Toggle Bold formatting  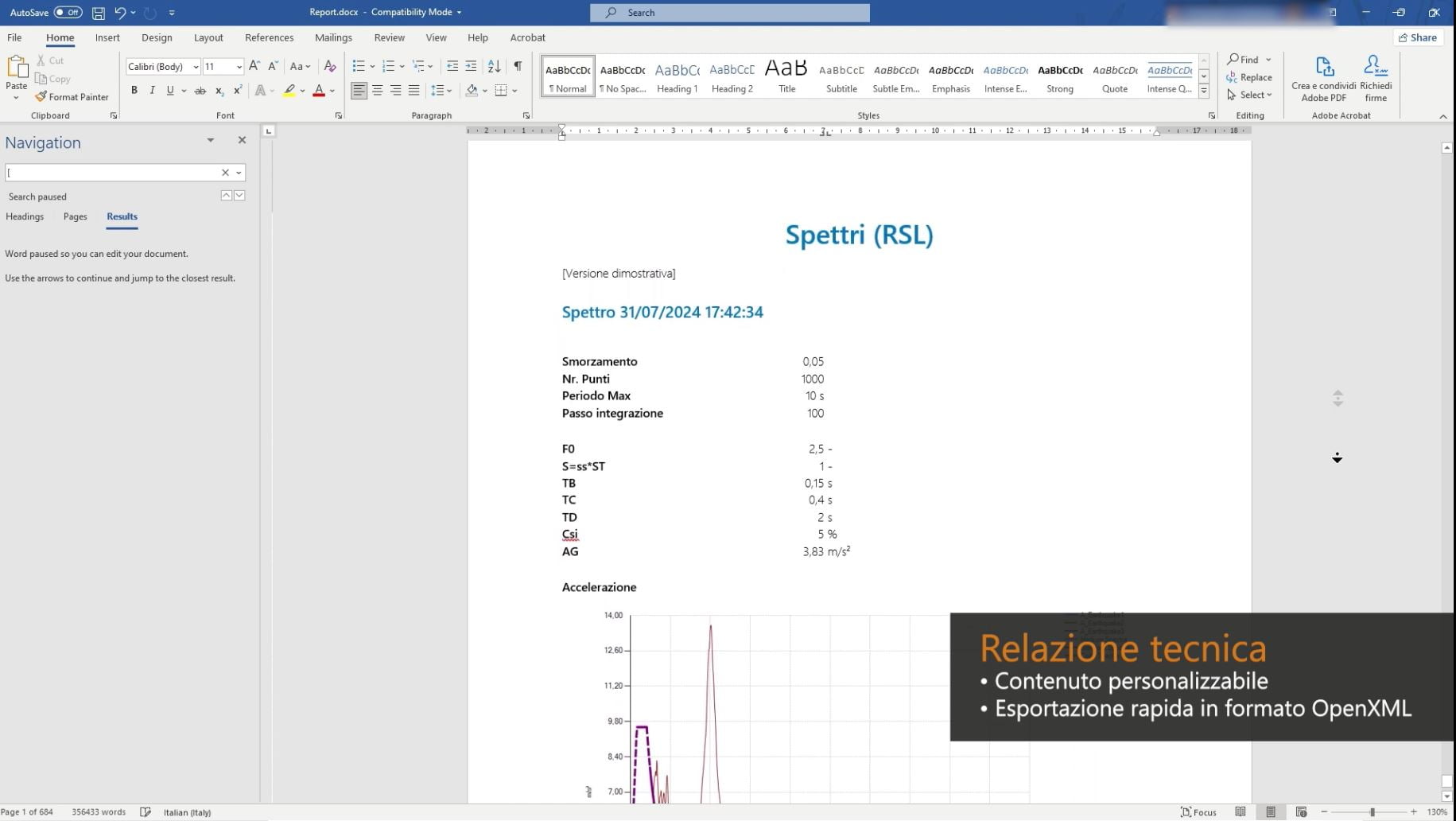tap(134, 91)
